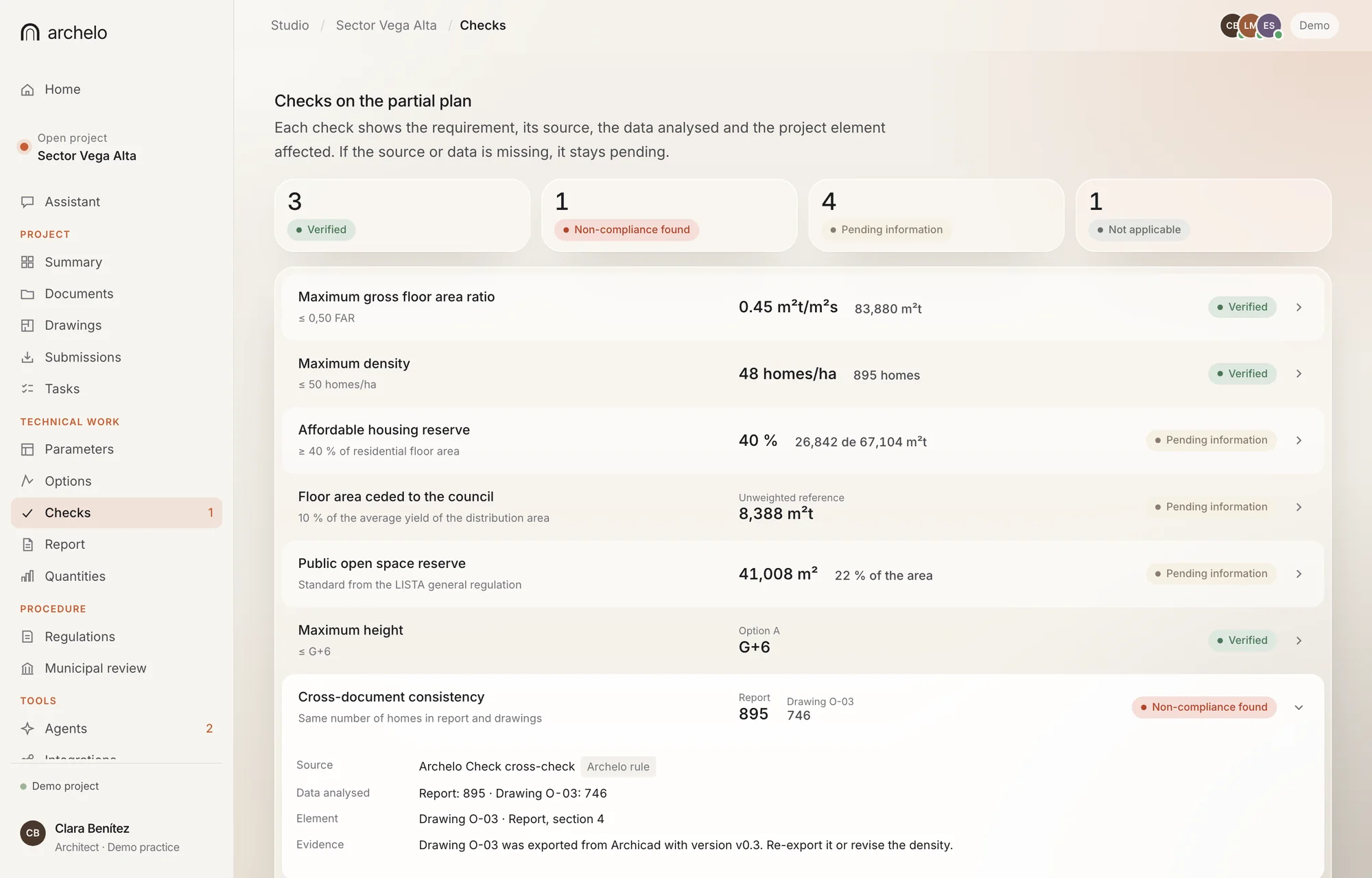Click the Checks checkmark icon
The width and height of the screenshot is (1372, 878).
pos(27,513)
